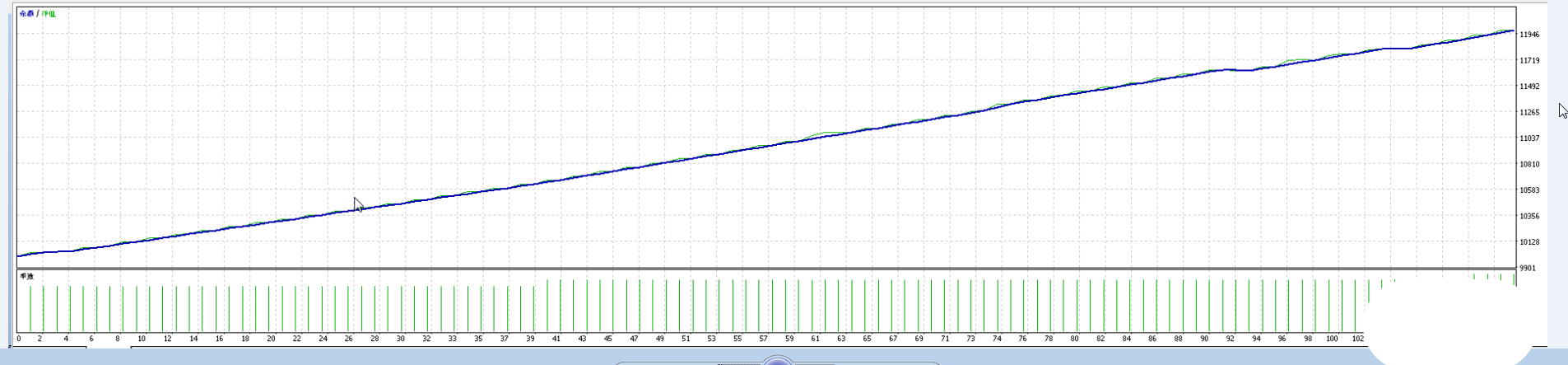Click the end point of the balance curve
Screen dimensions: 1568x365
coord(1513,31)
